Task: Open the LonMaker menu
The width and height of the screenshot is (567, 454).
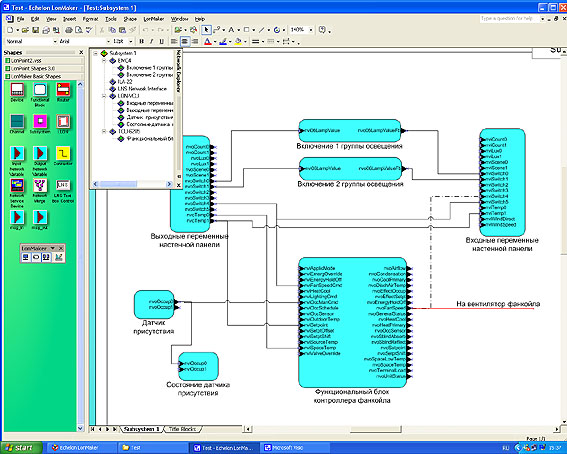Action: pos(154,19)
